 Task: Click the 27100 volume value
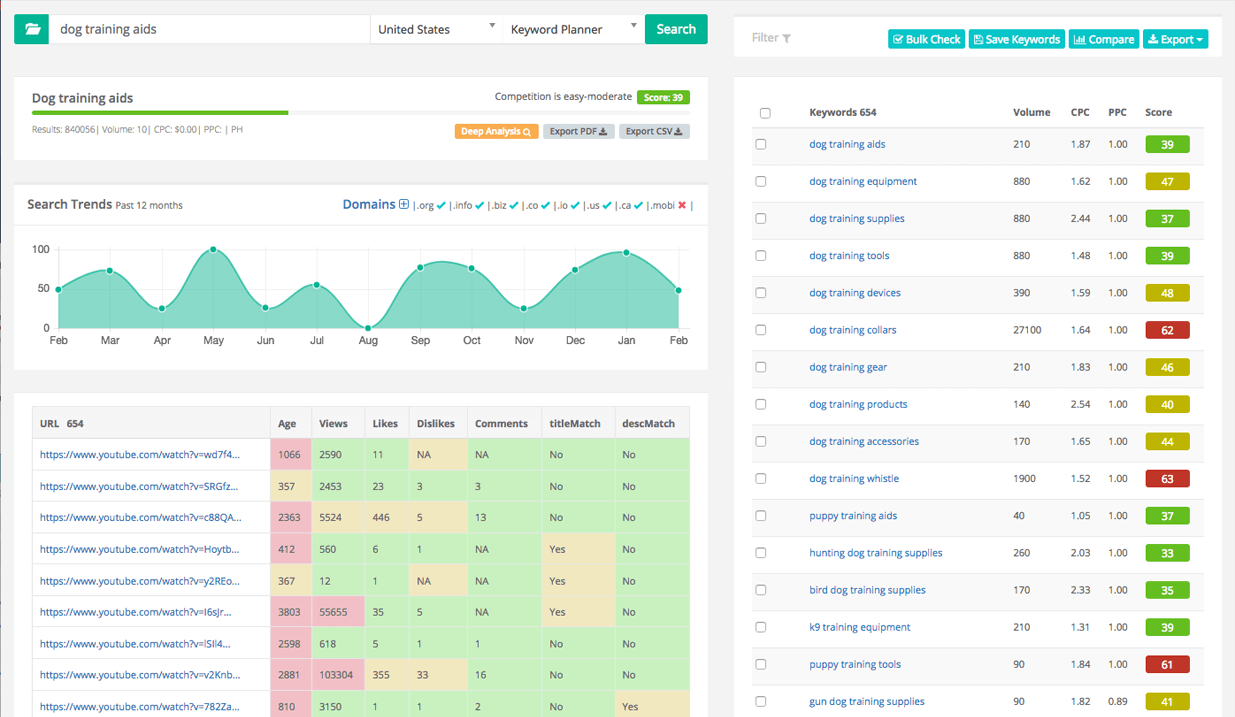pos(1027,330)
